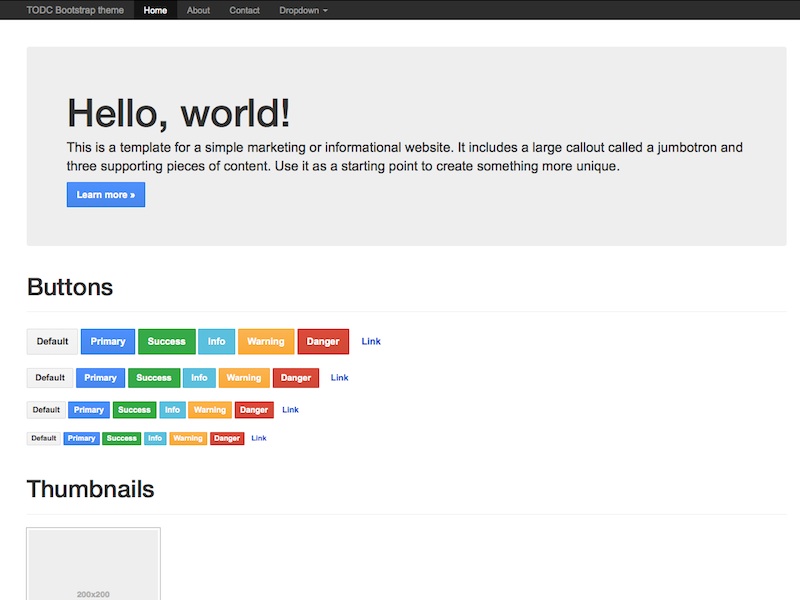Screen dimensions: 800x600
Task: Select the Home nav tab
Action: 155,10
